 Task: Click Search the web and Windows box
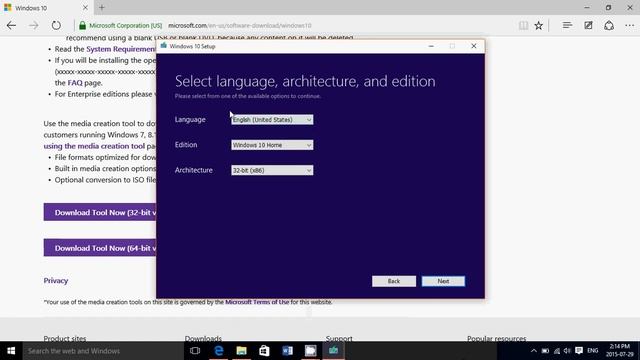103,351
